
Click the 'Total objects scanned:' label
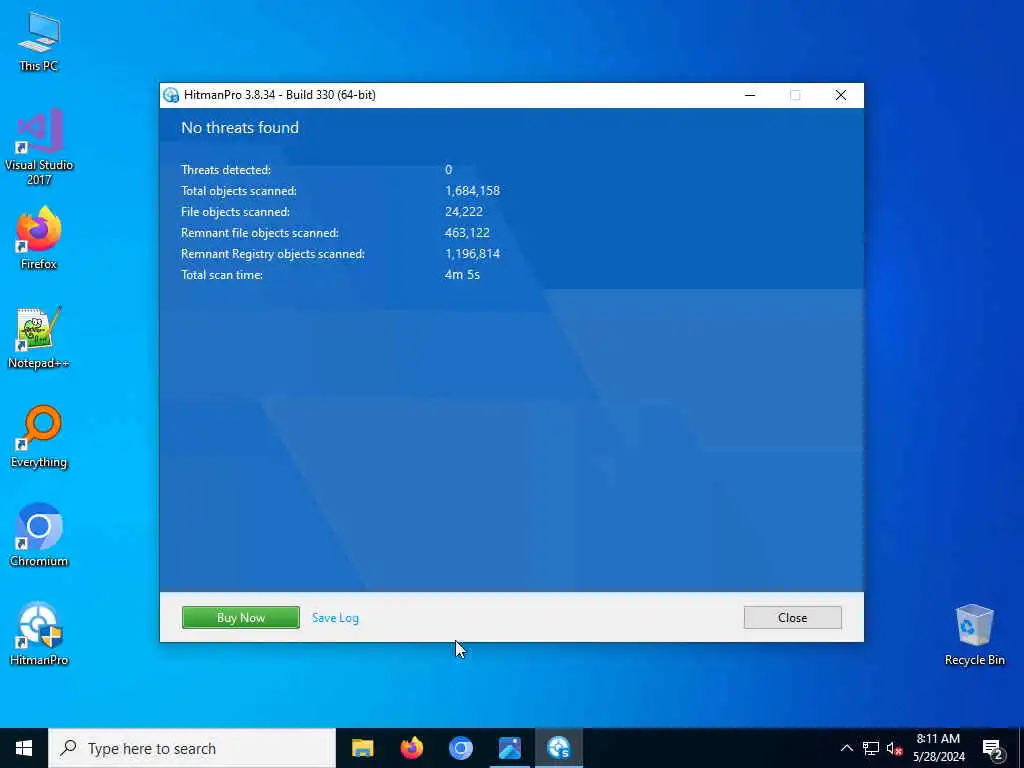pyautogui.click(x=239, y=191)
